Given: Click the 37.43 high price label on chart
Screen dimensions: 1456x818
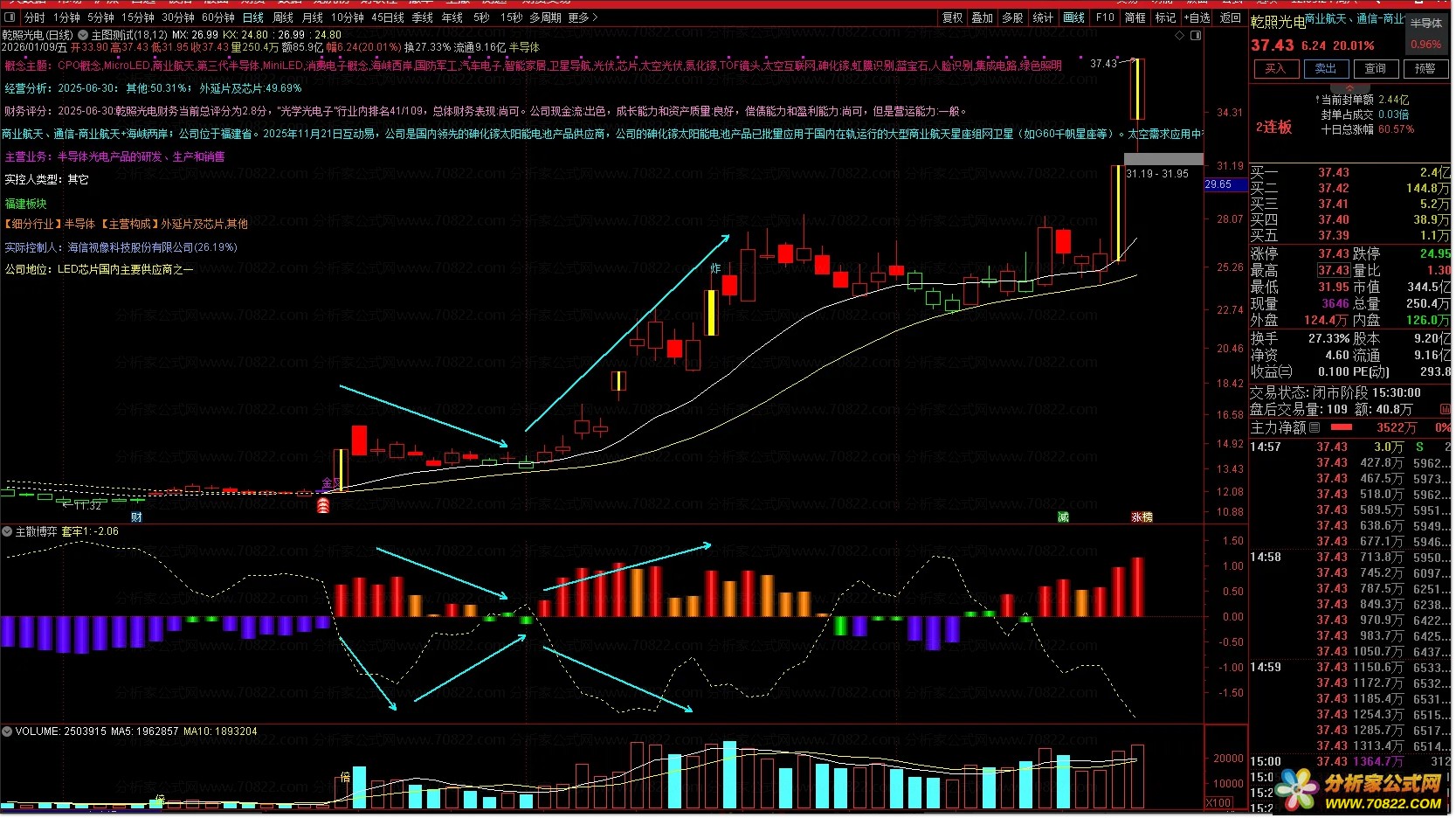Looking at the screenshot, I should pyautogui.click(x=1103, y=64).
